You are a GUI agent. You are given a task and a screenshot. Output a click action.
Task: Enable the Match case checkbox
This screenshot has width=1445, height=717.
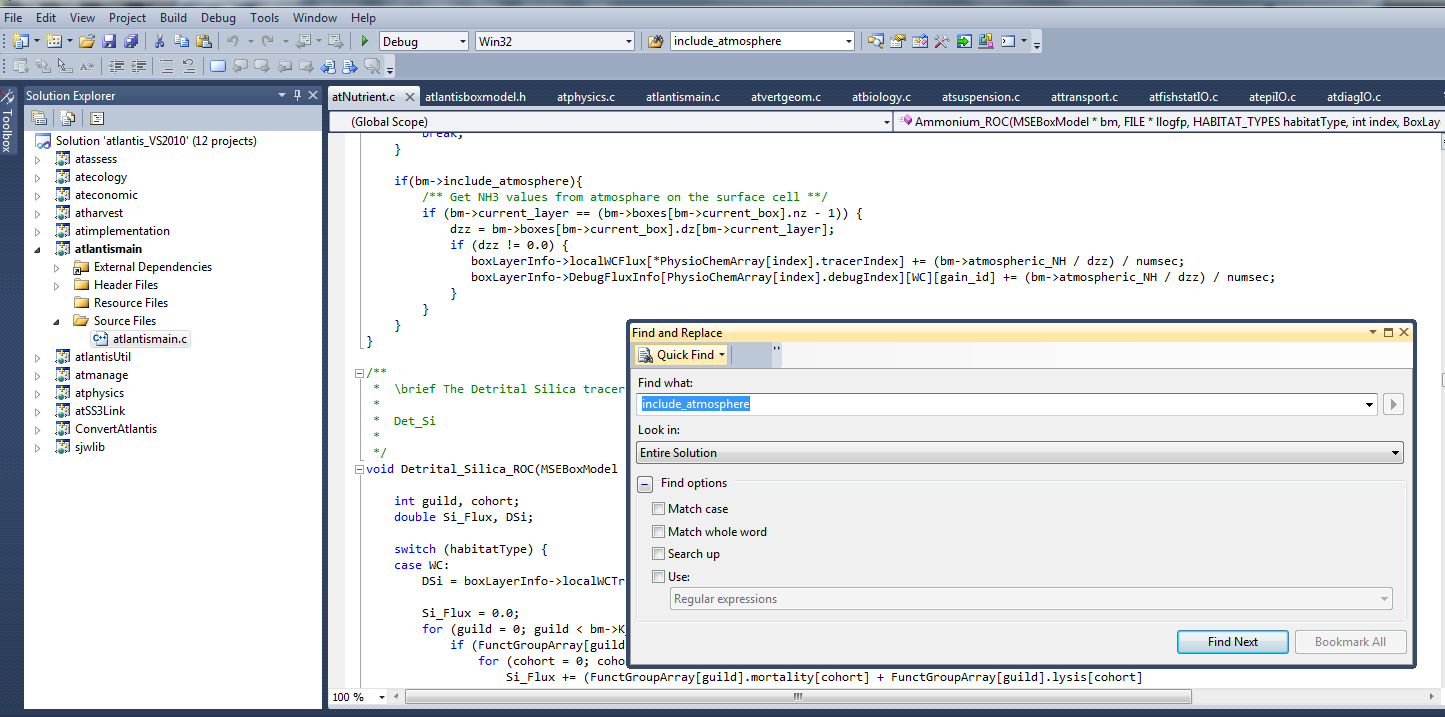658,509
